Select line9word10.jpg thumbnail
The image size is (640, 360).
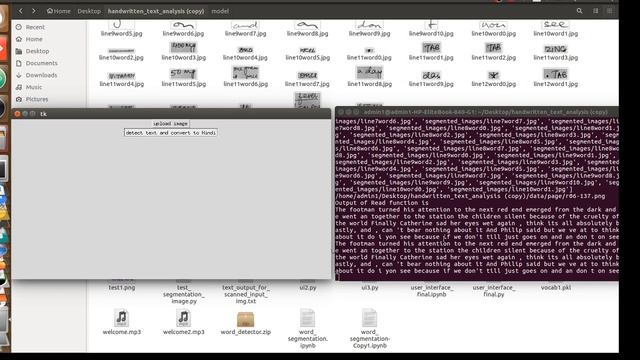pyautogui.click(x=431, y=24)
